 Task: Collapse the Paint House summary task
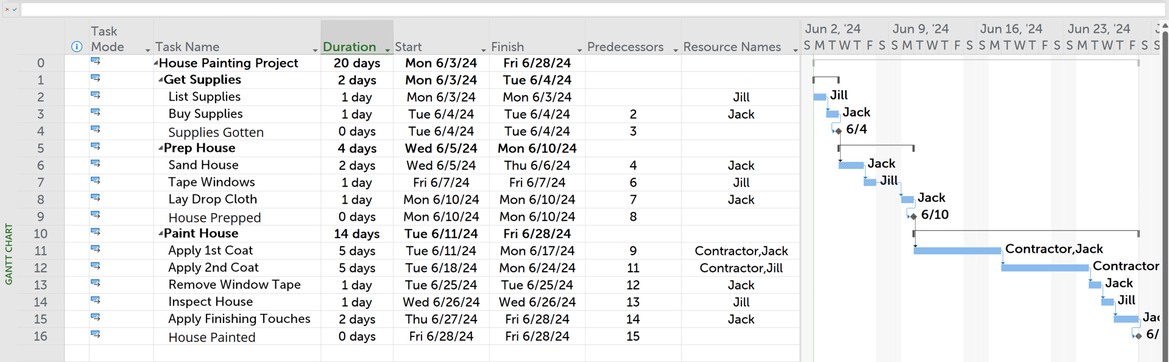click(x=160, y=234)
